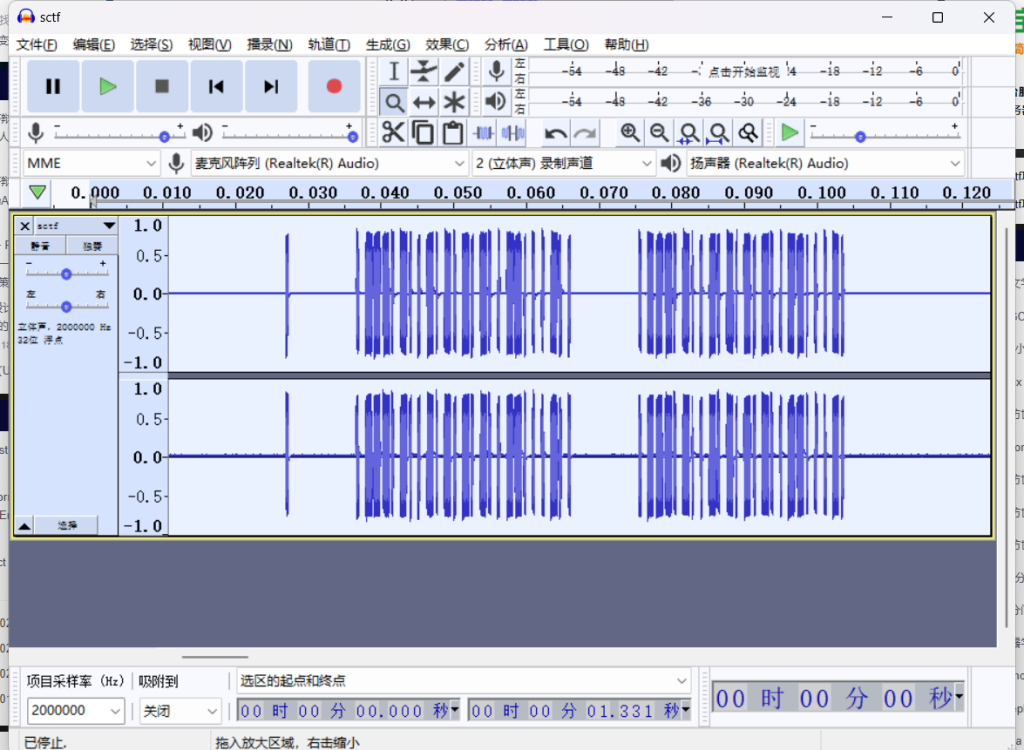The image size is (1024, 750).
Task: Open the 文件 menu
Action: coord(36,44)
